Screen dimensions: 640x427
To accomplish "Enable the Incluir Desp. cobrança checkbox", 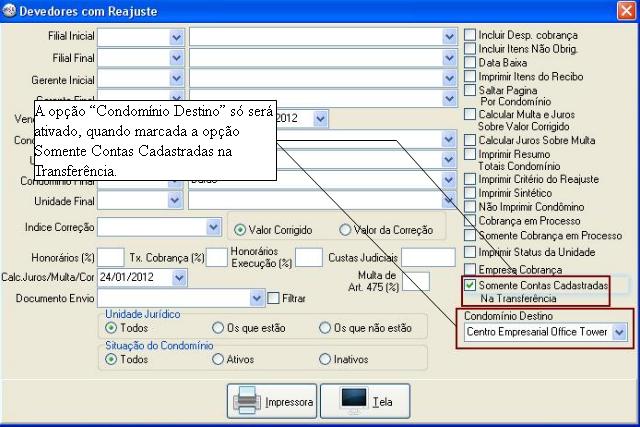I will coord(470,35).
